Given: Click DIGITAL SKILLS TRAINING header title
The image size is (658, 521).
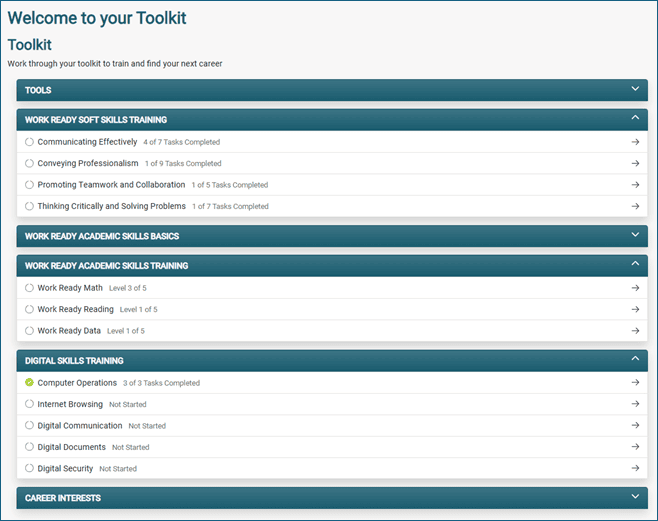Looking at the screenshot, I should pos(74,361).
